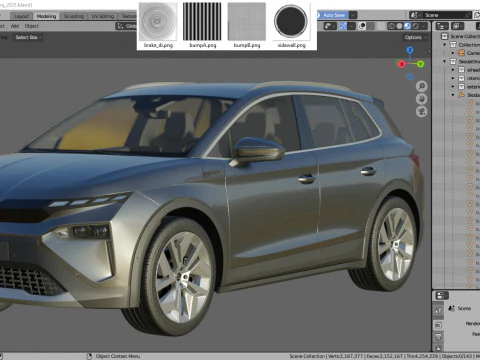This screenshot has width=480, height=360.
Task: Open the View Layer properties tab
Action: click(x=438, y=347)
